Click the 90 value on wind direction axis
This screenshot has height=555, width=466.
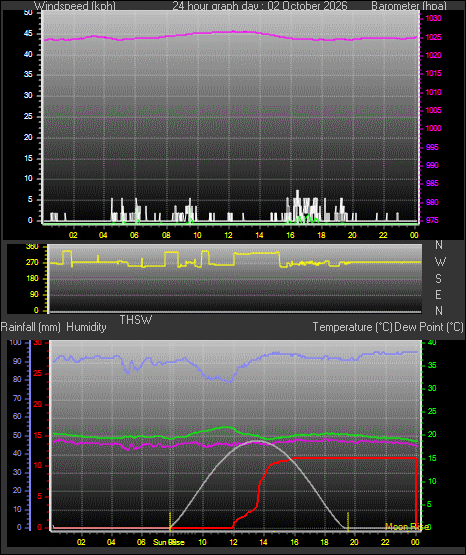click(x=34, y=294)
